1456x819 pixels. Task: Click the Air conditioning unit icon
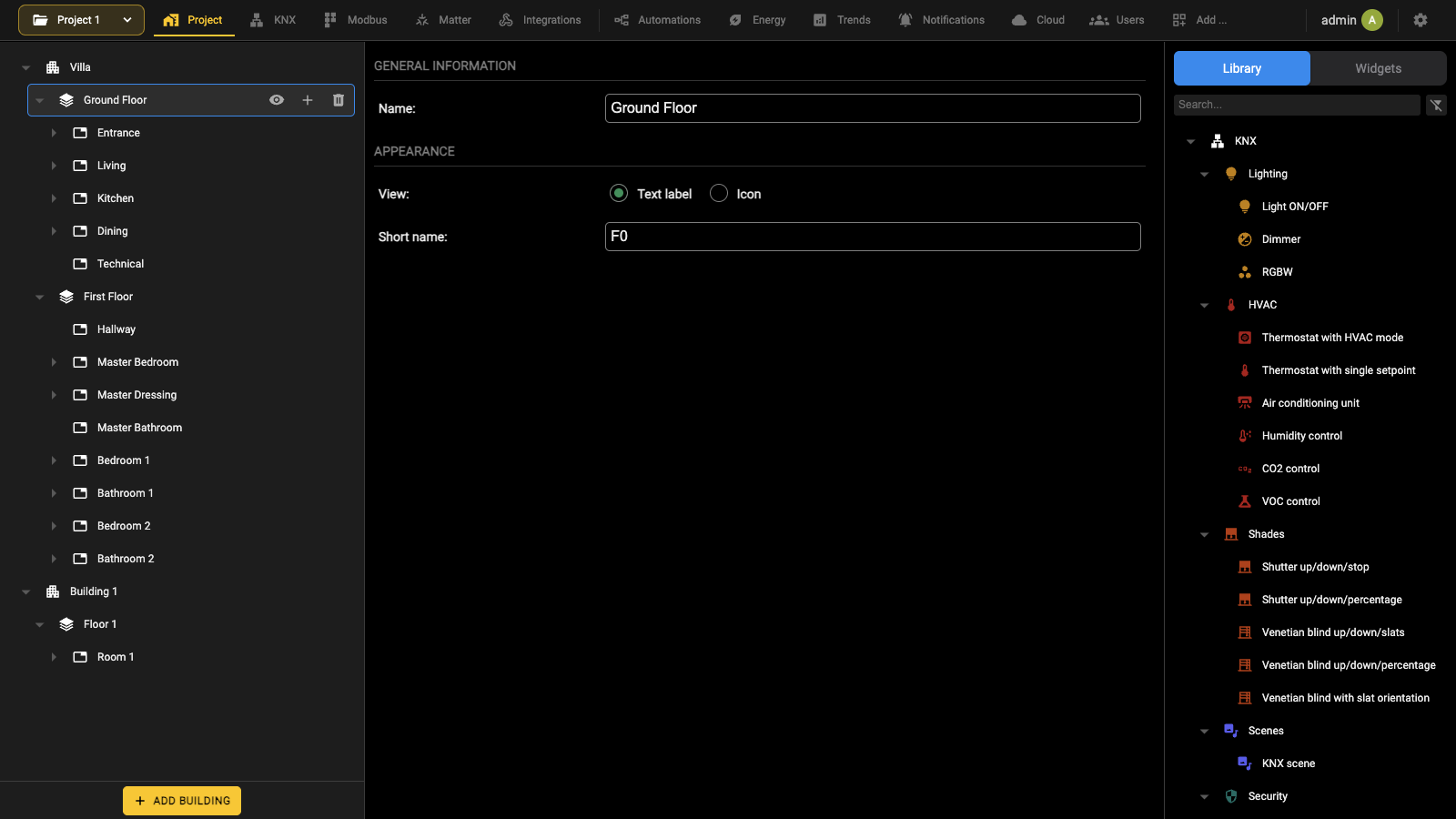(1245, 403)
